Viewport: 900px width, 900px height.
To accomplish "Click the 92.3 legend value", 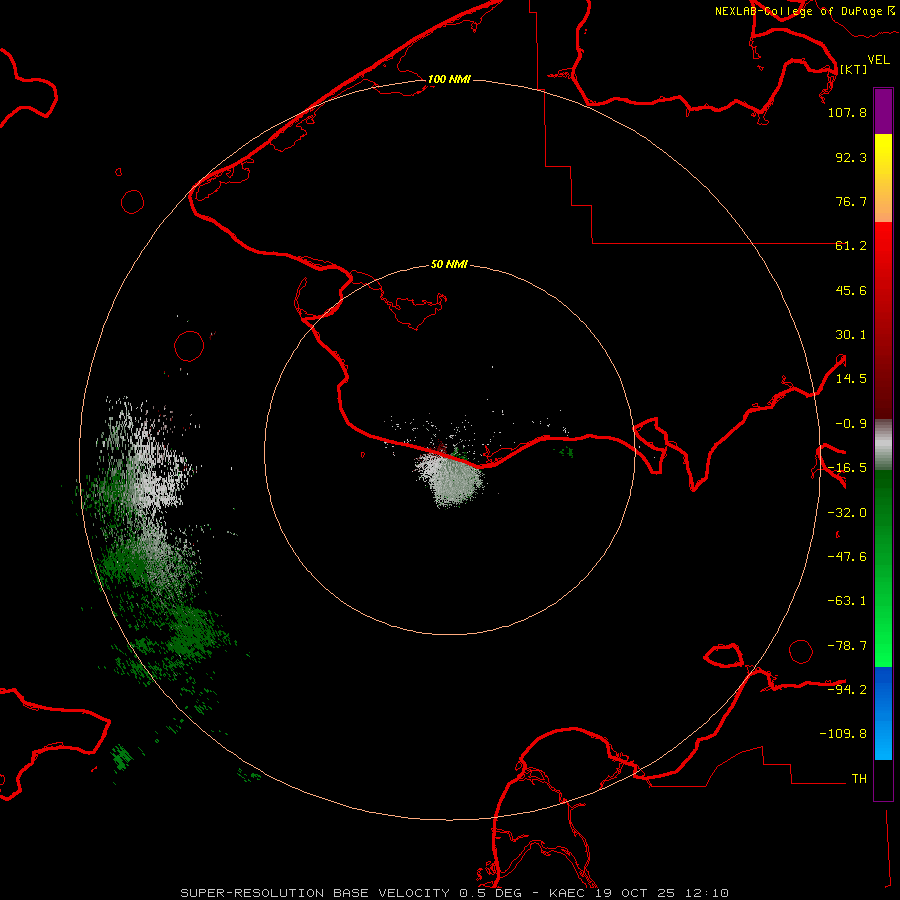I will [851, 157].
